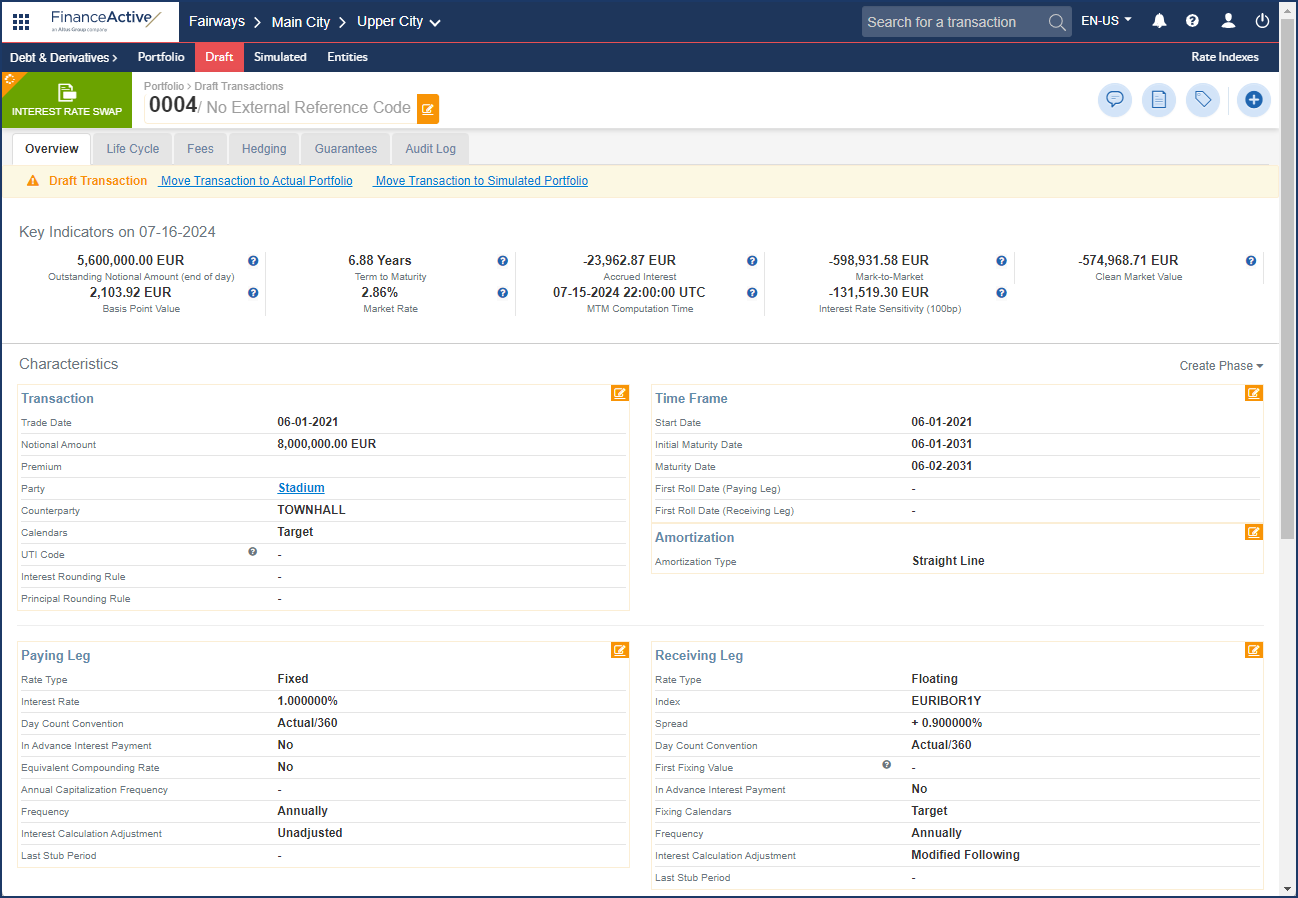Switch to the Audit Log tab
Screen dimensions: 1298x898
tap(430, 149)
